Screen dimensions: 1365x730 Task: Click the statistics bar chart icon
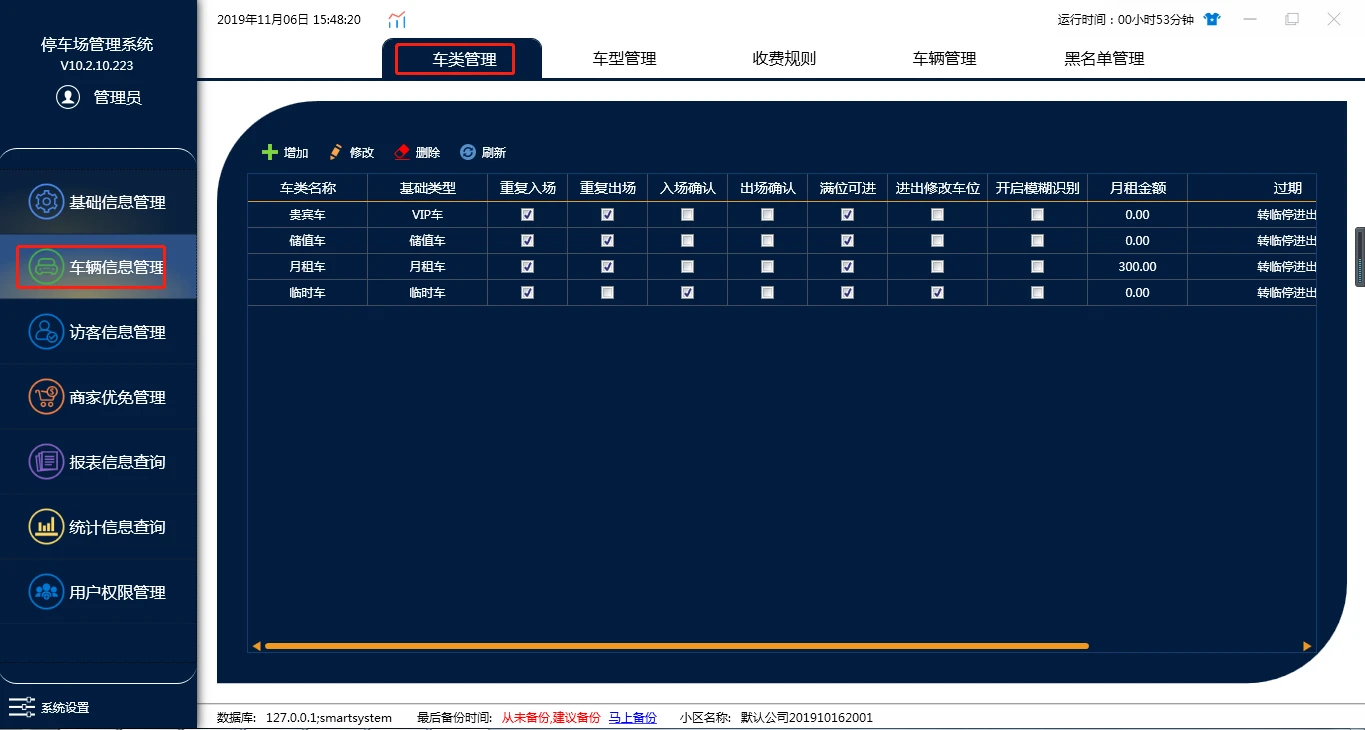(46, 527)
